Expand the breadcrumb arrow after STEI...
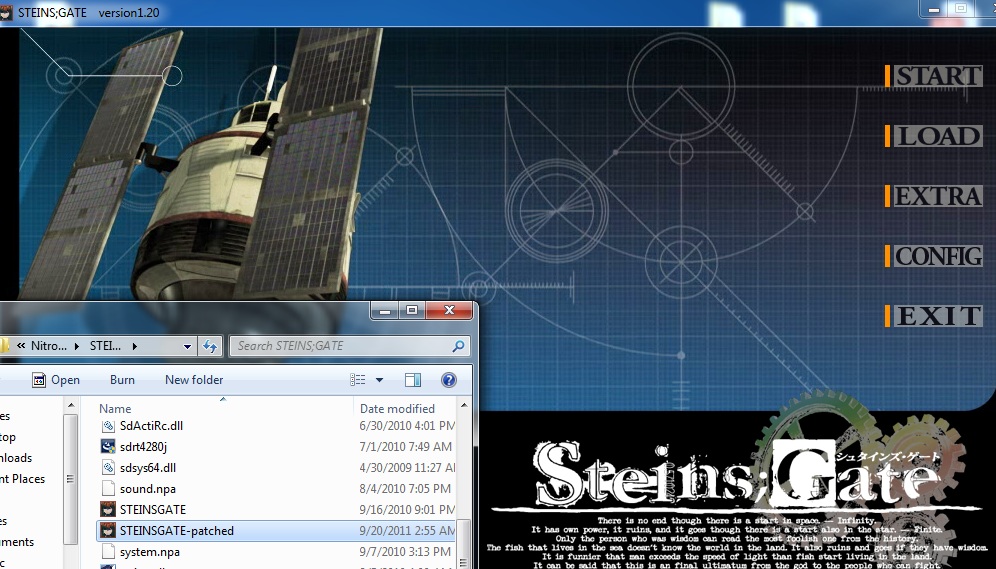Image resolution: width=996 pixels, height=569 pixels. pyautogui.click(x=134, y=346)
